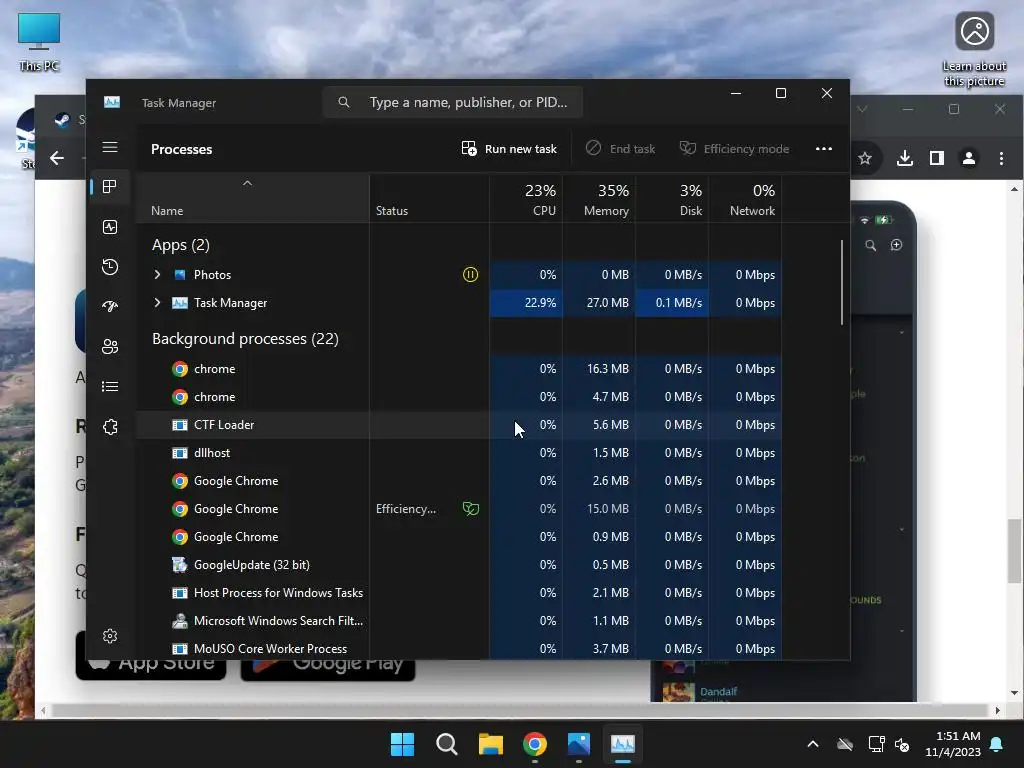1024x768 pixels.
Task: Open Chrome profile avatar icon
Action: [969, 158]
